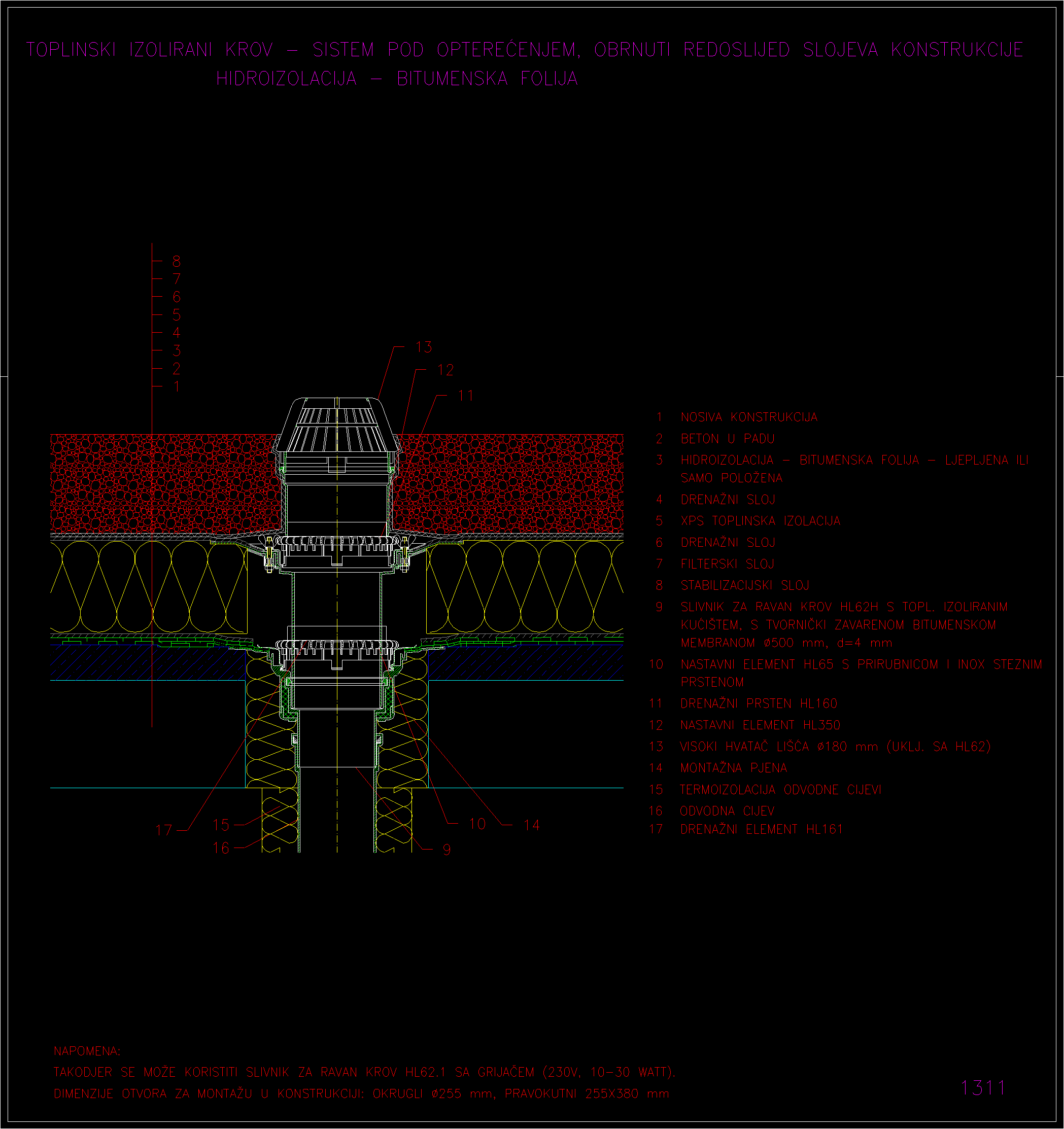Click legend text 'NASTAVNI ELEMENT HL350'

pos(760,725)
